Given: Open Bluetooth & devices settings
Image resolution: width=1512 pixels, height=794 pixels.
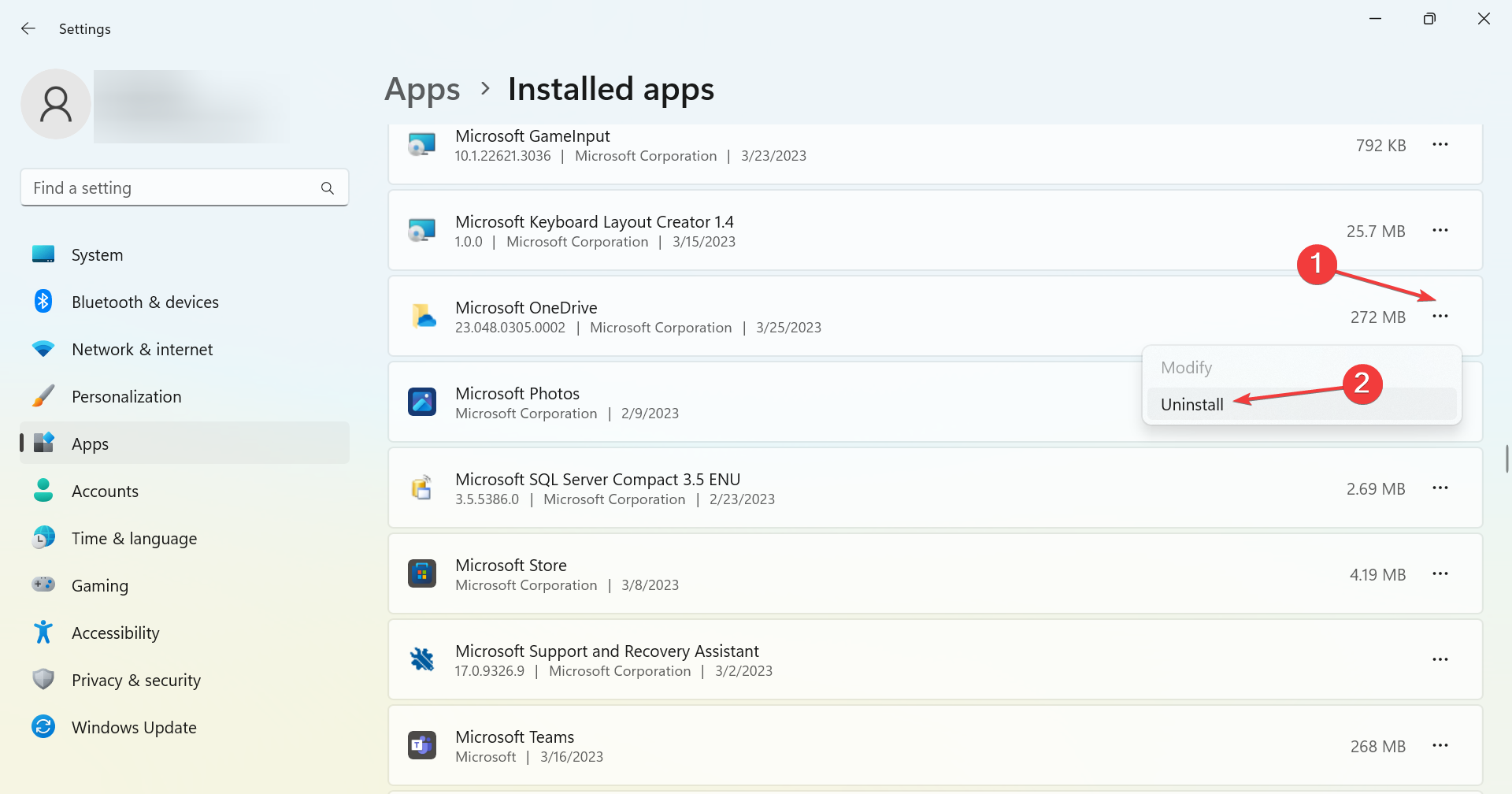Looking at the screenshot, I should pyautogui.click(x=184, y=302).
